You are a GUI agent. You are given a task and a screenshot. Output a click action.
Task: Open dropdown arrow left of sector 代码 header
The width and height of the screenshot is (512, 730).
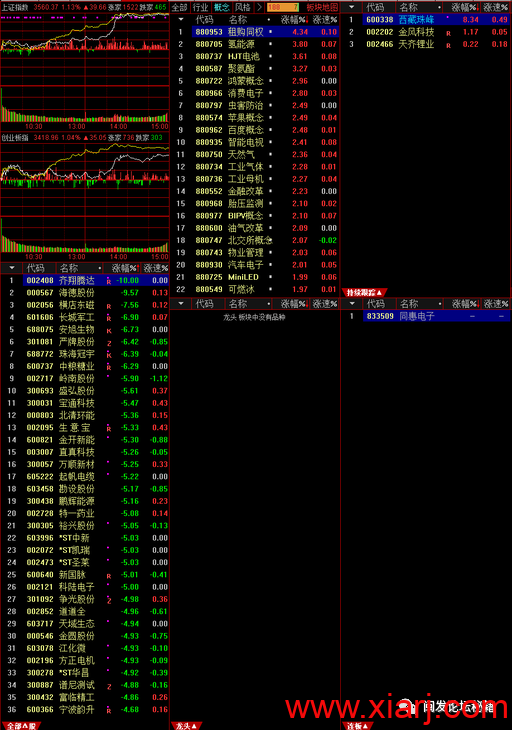point(181,20)
